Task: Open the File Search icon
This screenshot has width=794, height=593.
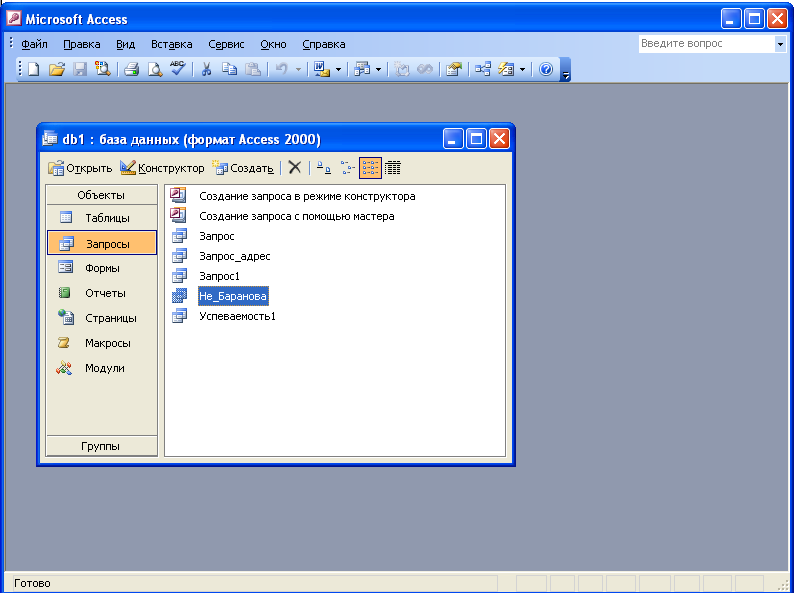Action: (103, 69)
